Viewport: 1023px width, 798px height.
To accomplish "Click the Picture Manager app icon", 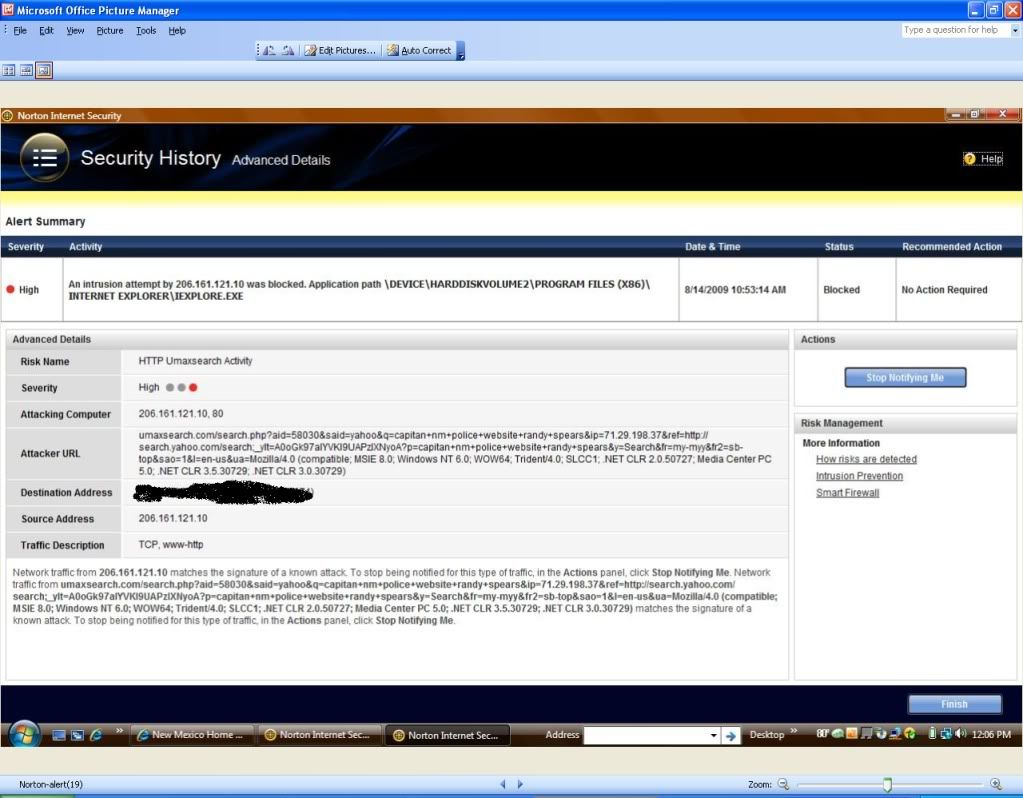I will [x=8, y=10].
